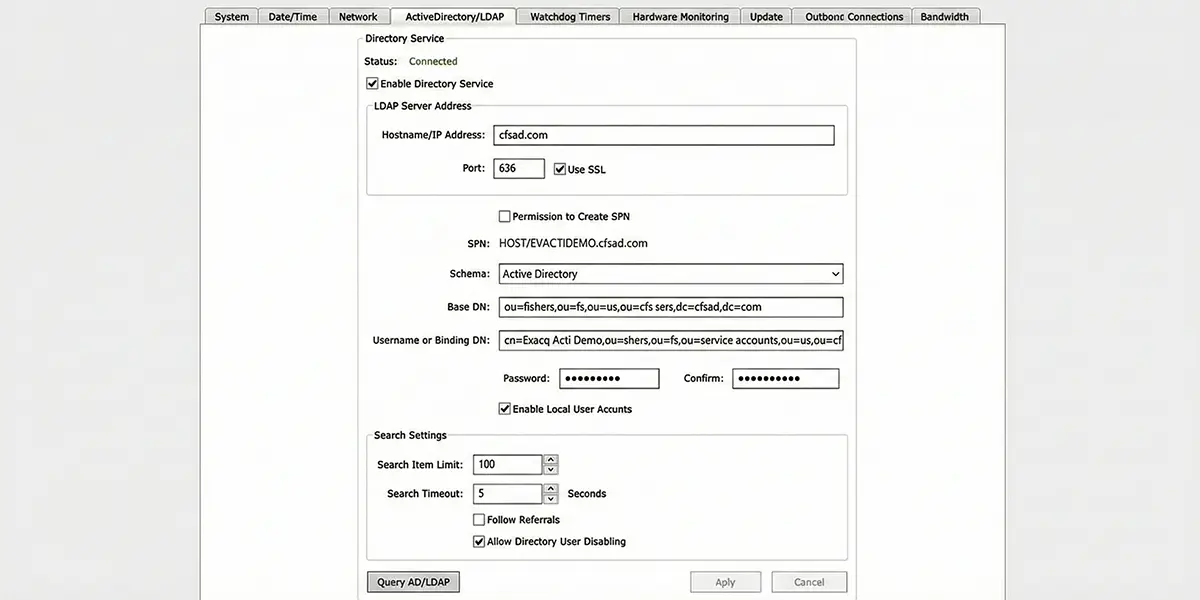The width and height of the screenshot is (1200, 600).
Task: Open the Hardware Monitoring tab
Action: point(679,16)
